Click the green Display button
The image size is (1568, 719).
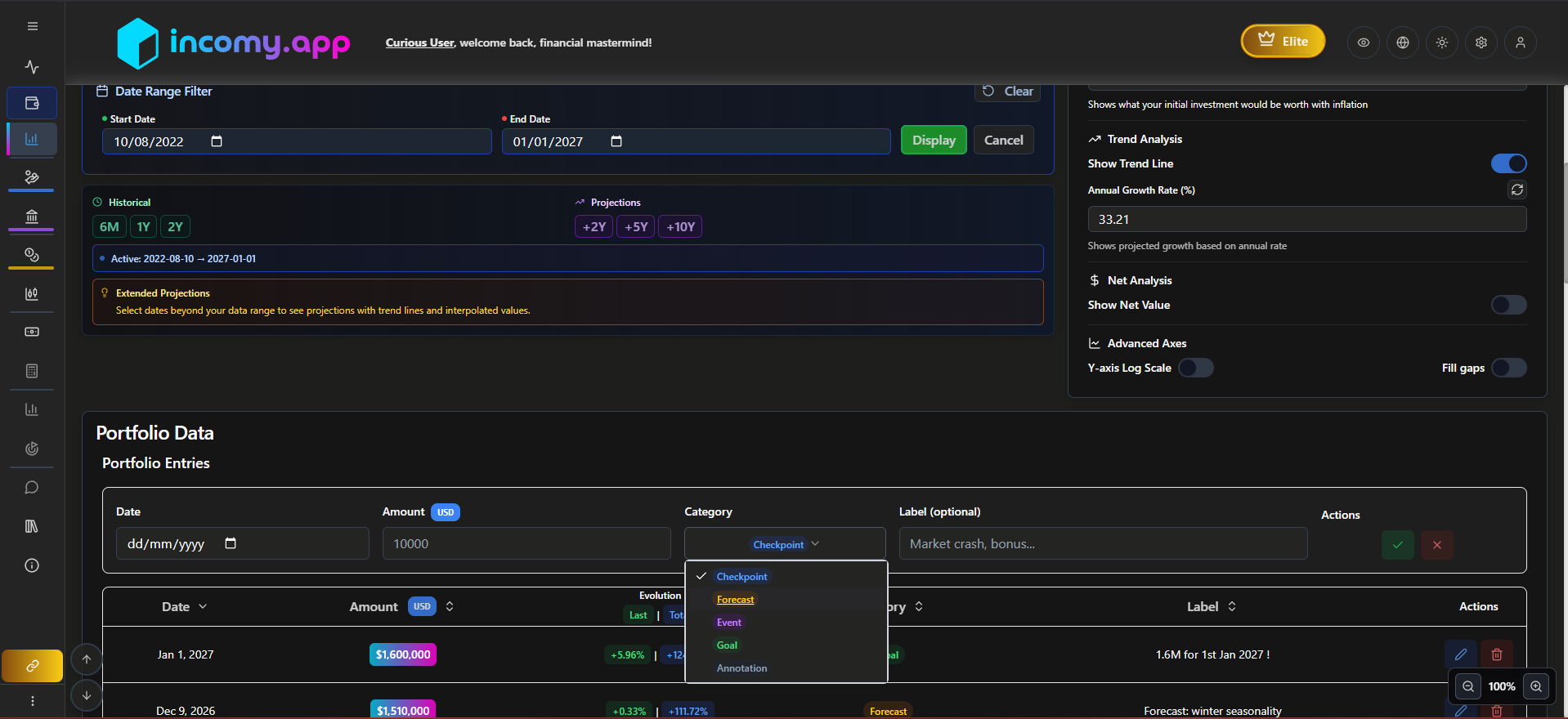click(x=934, y=140)
